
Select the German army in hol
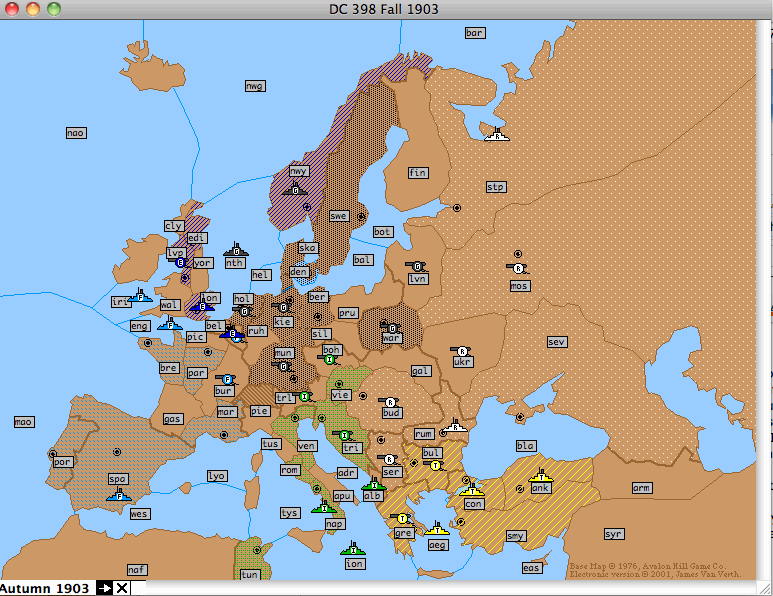click(x=244, y=311)
